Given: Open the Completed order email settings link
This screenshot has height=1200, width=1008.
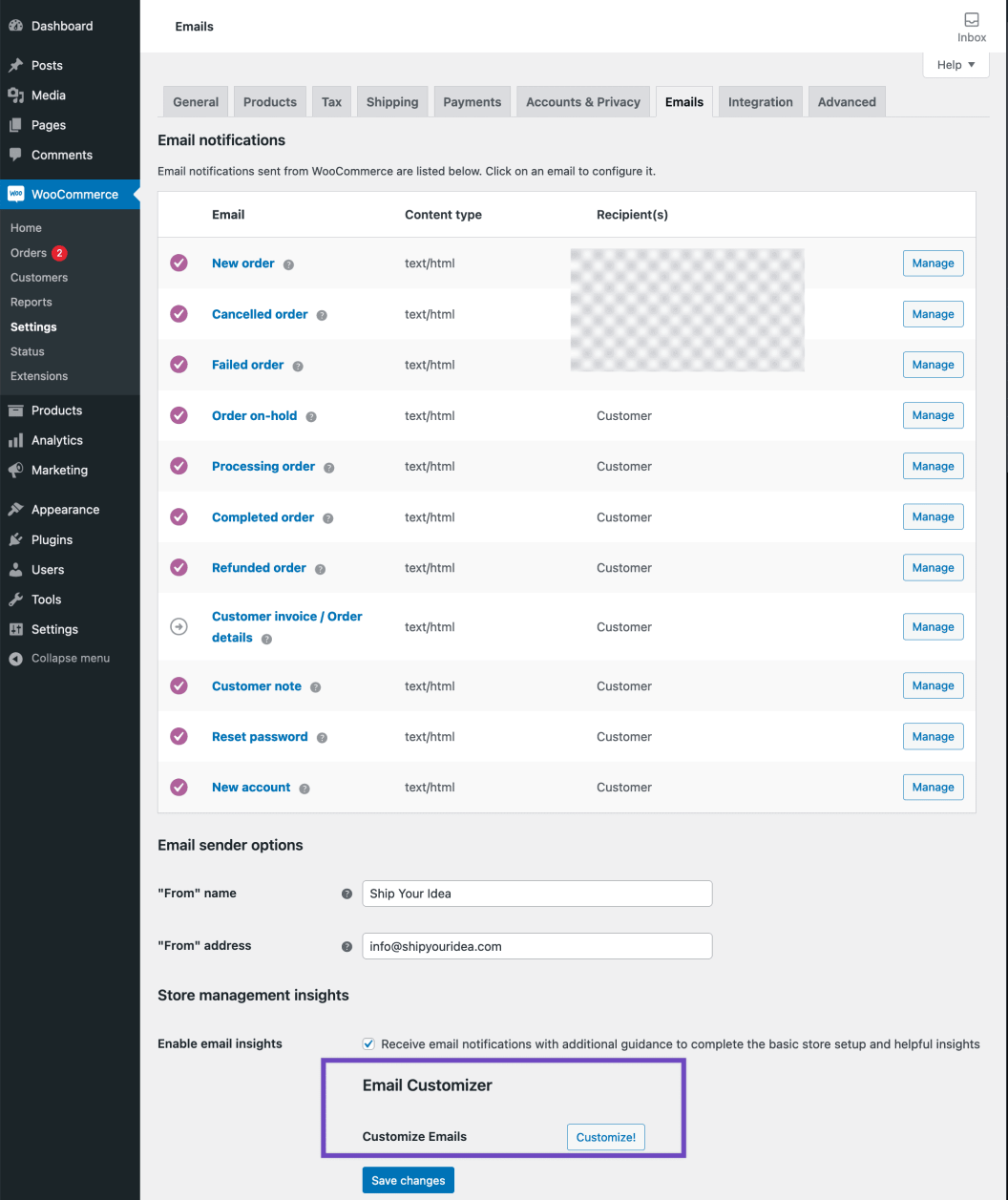Looking at the screenshot, I should pyautogui.click(x=262, y=516).
